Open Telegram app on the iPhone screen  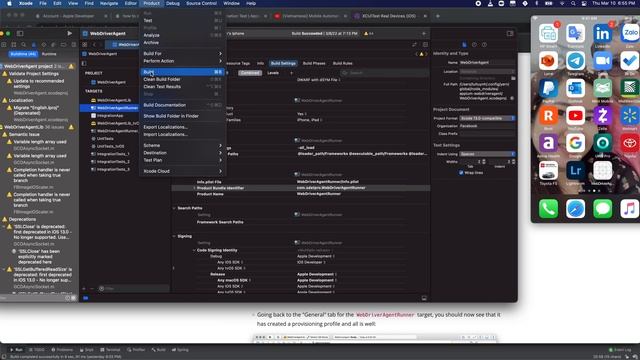576,61
